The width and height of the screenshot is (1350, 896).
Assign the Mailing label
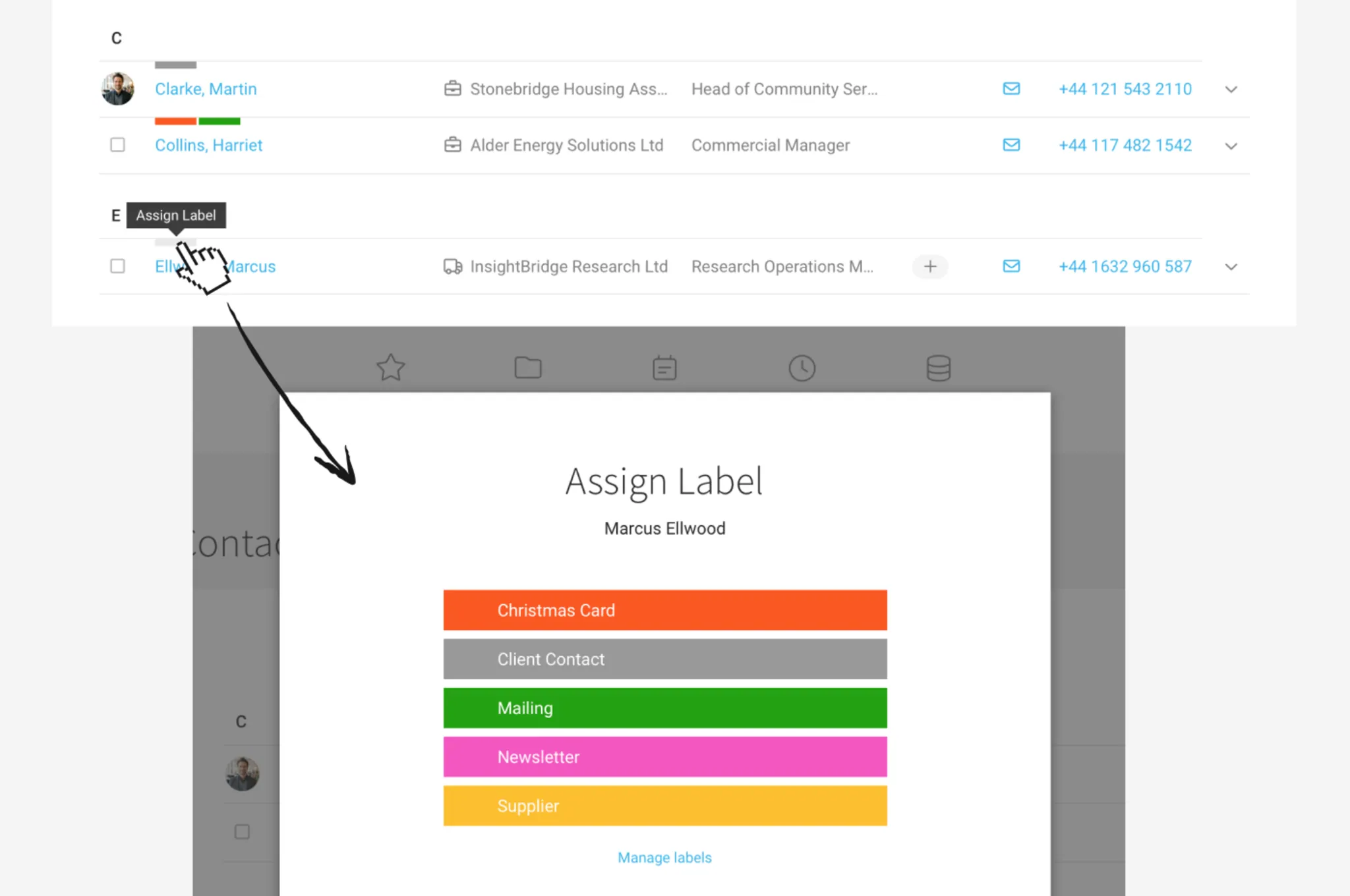pyautogui.click(x=665, y=708)
